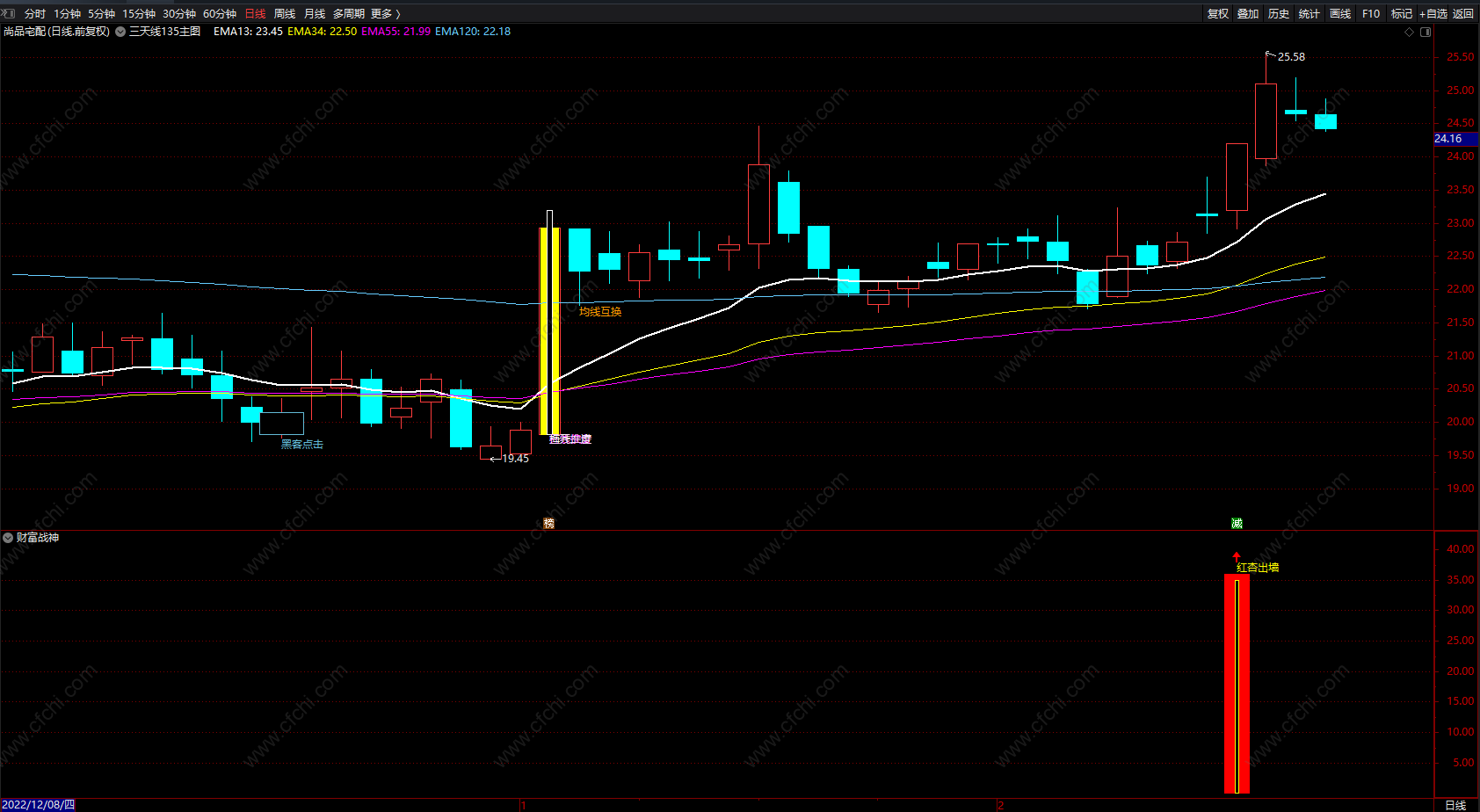Screen dimensions: 1480x812
Task: Switch to the 分时 tab
Action: coord(35,13)
